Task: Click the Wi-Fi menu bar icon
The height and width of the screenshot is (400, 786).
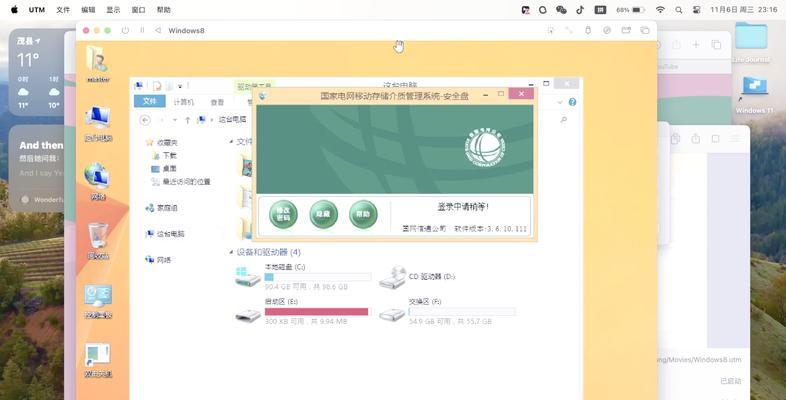Action: 660,10
